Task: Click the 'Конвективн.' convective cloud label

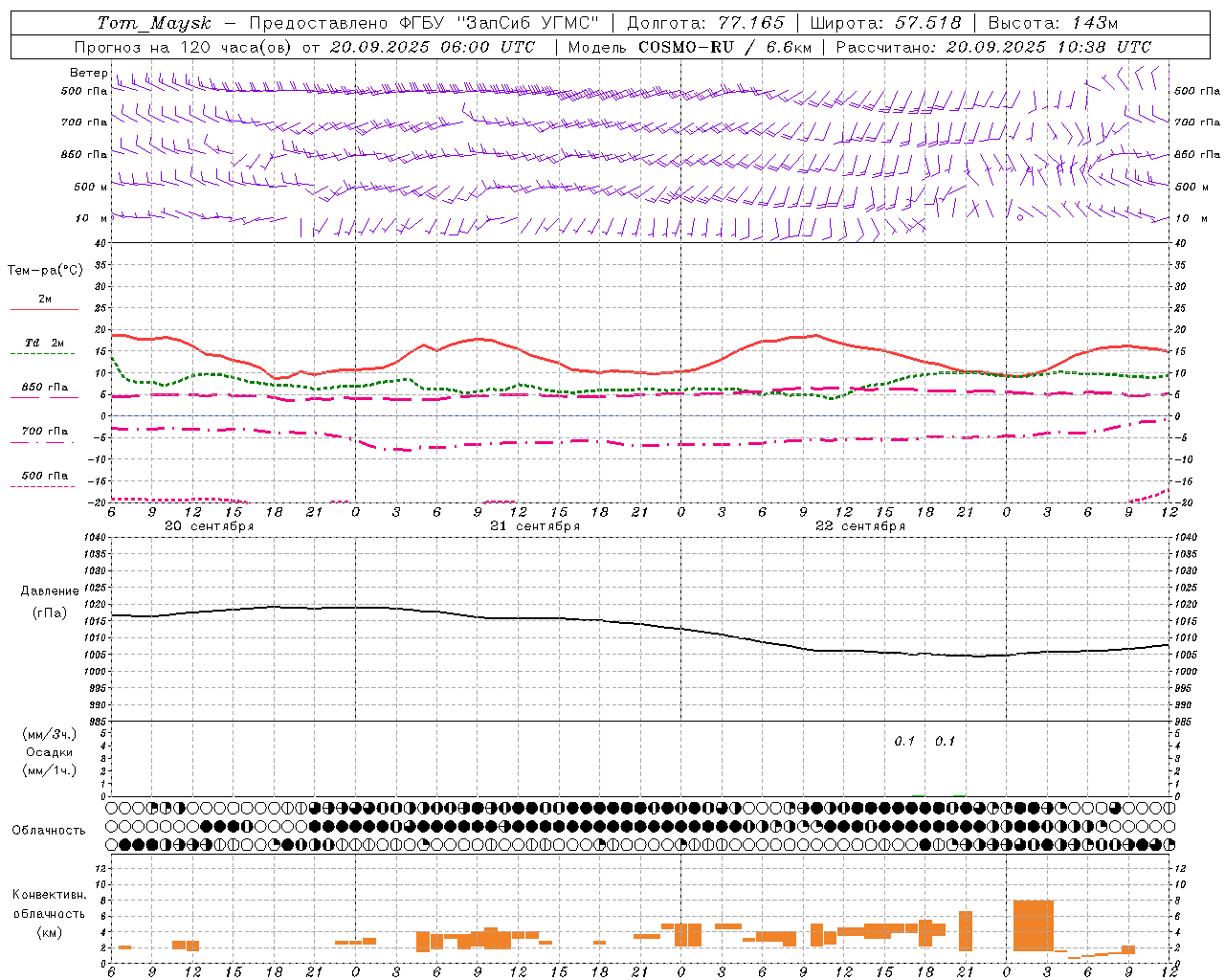Action: (x=50, y=895)
